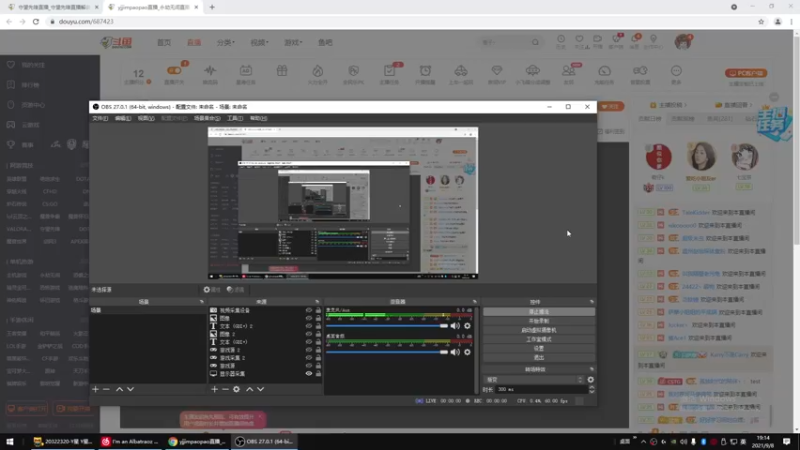800x450 pixels.
Task: Click the search magnifier on Douyu header
Action: 535,42
